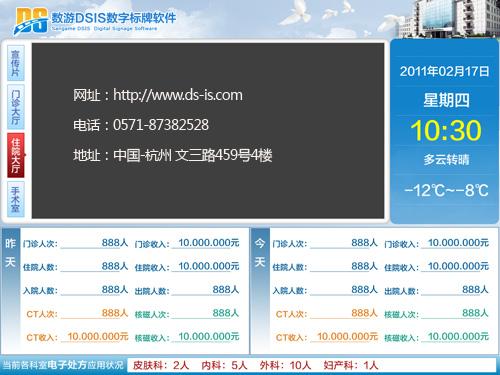Click the 皮肤科: 2人 ticker item
This screenshot has width=500, height=375.
pyautogui.click(x=161, y=365)
